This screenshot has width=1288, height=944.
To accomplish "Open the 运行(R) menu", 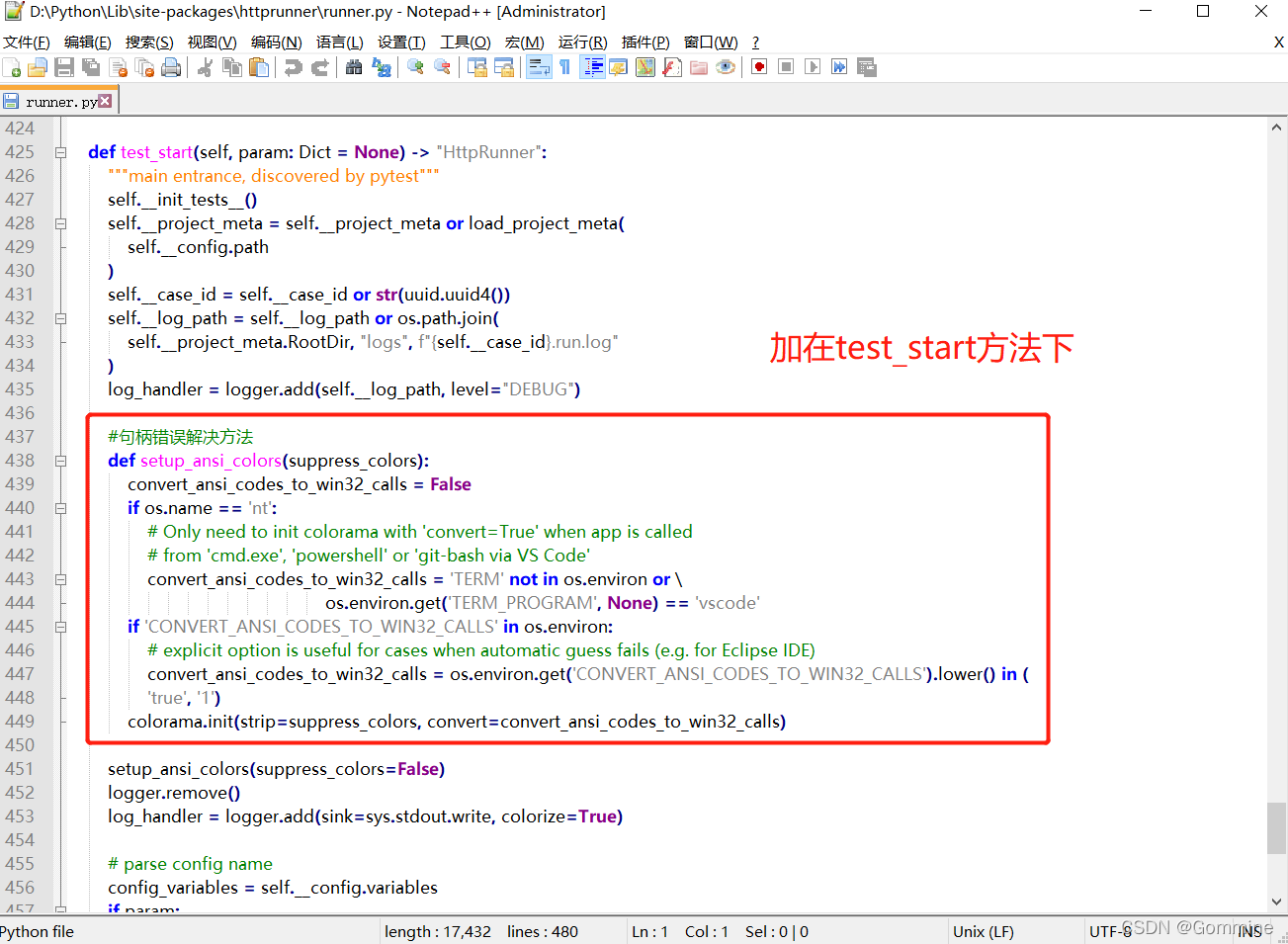I will [x=583, y=43].
